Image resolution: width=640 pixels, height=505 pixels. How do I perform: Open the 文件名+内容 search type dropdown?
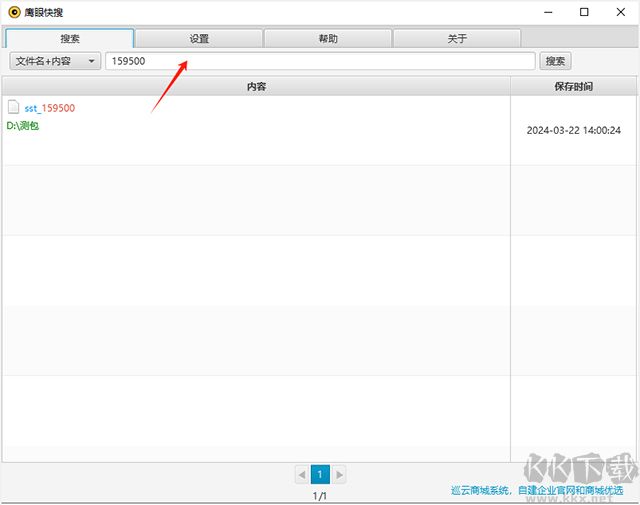(x=55, y=61)
